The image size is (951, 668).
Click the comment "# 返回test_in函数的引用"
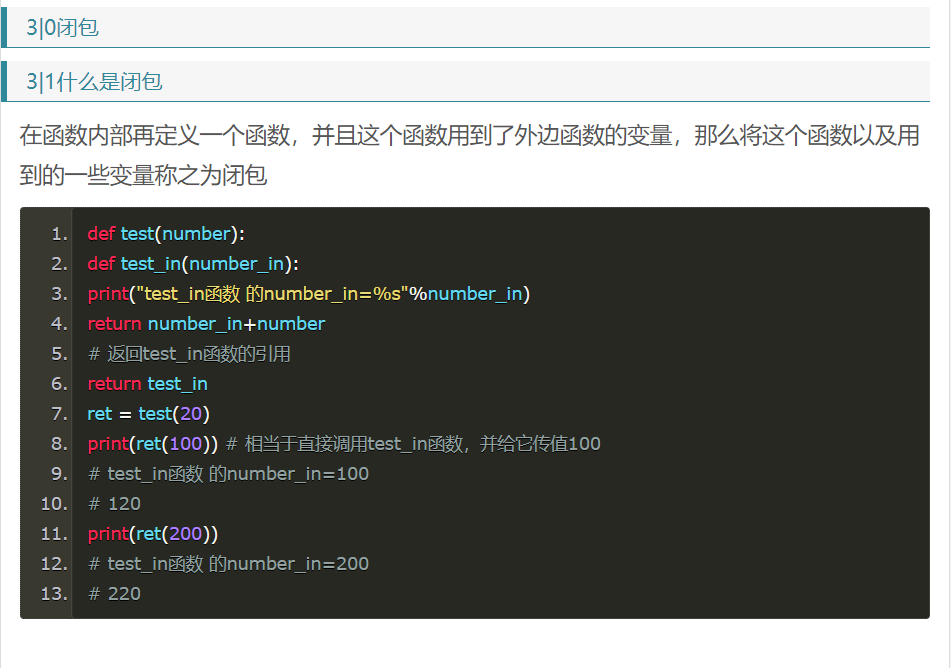[189, 354]
